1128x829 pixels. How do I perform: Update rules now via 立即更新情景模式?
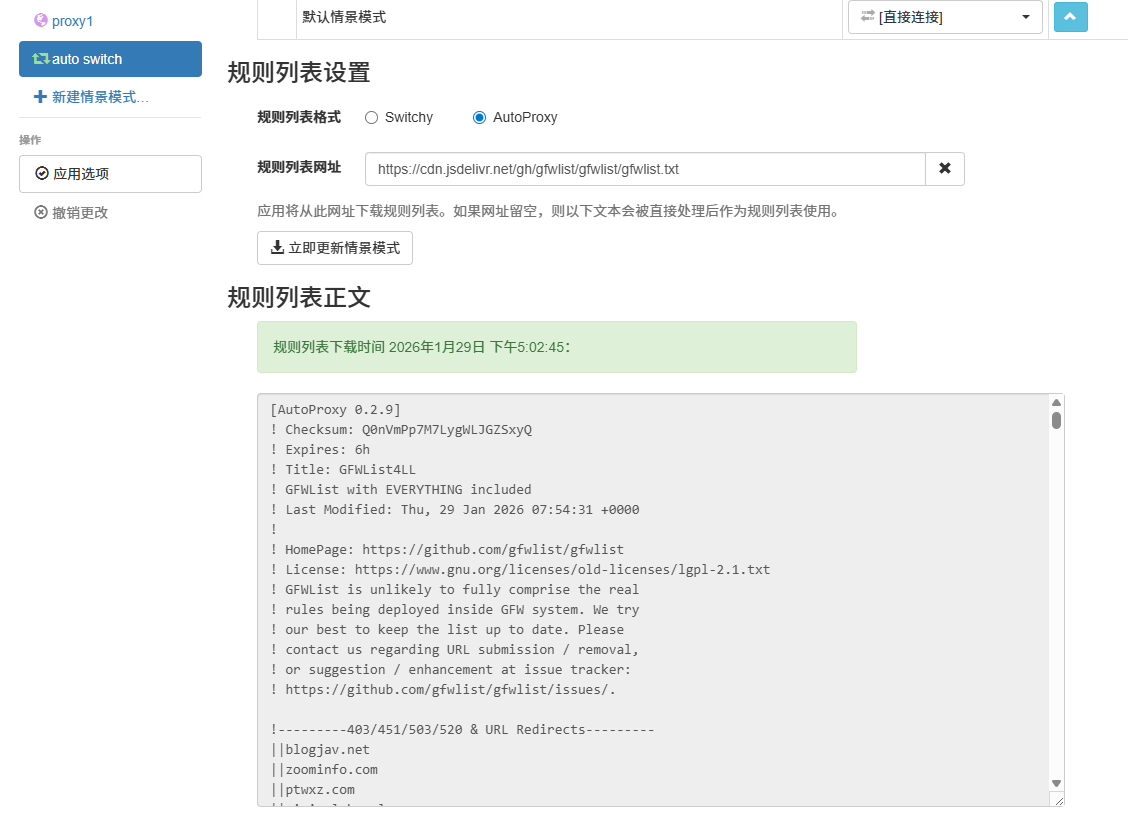[x=334, y=248]
